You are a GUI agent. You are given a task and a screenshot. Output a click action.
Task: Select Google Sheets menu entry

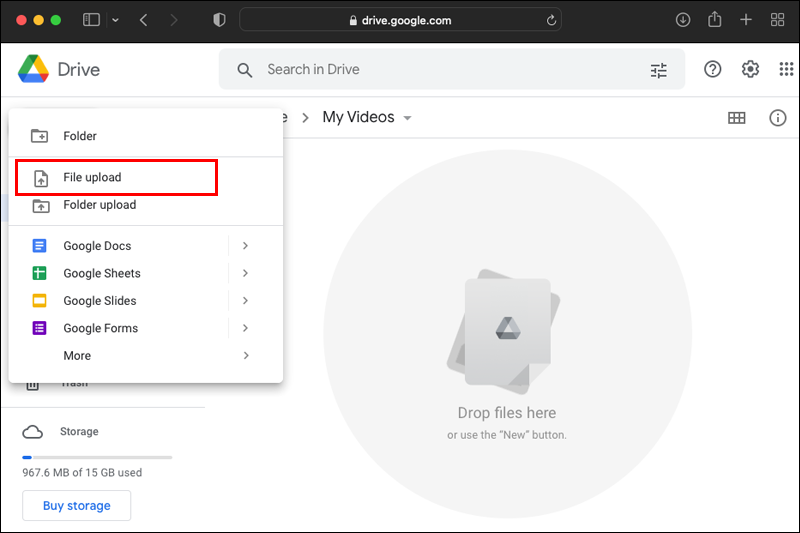146,273
